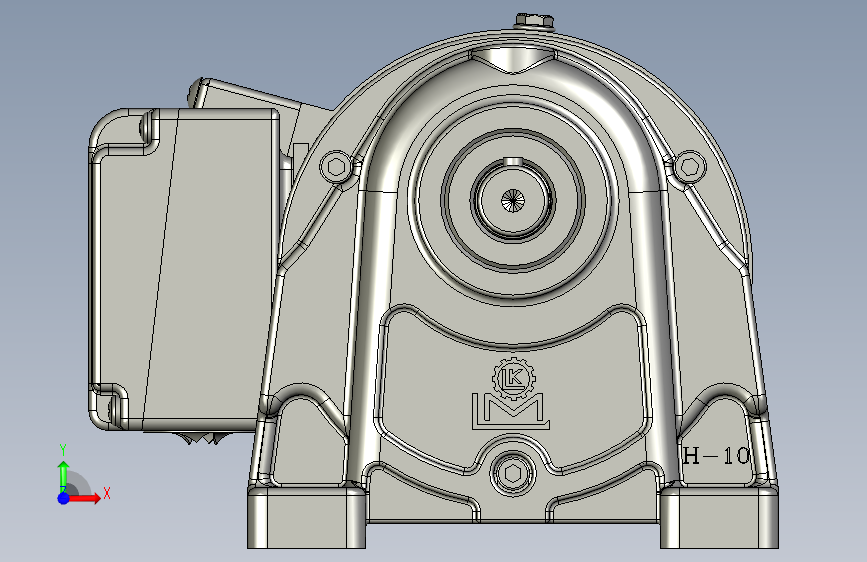Click the blue Z axis origin ball
The height and width of the screenshot is (562, 867).
click(x=64, y=498)
